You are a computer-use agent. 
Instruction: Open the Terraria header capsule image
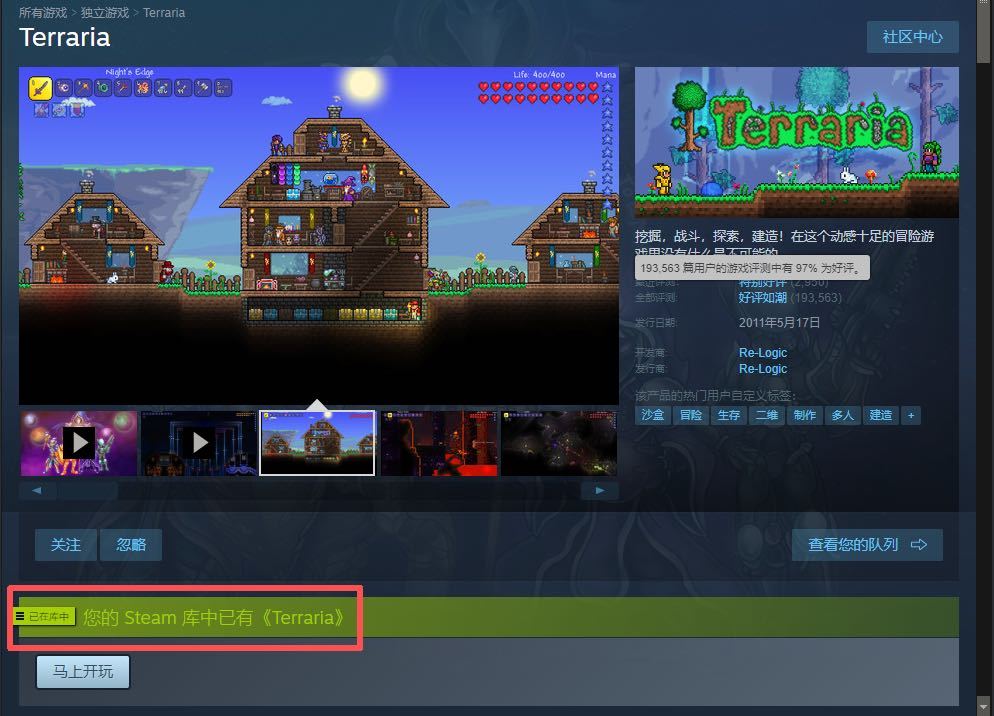click(796, 142)
